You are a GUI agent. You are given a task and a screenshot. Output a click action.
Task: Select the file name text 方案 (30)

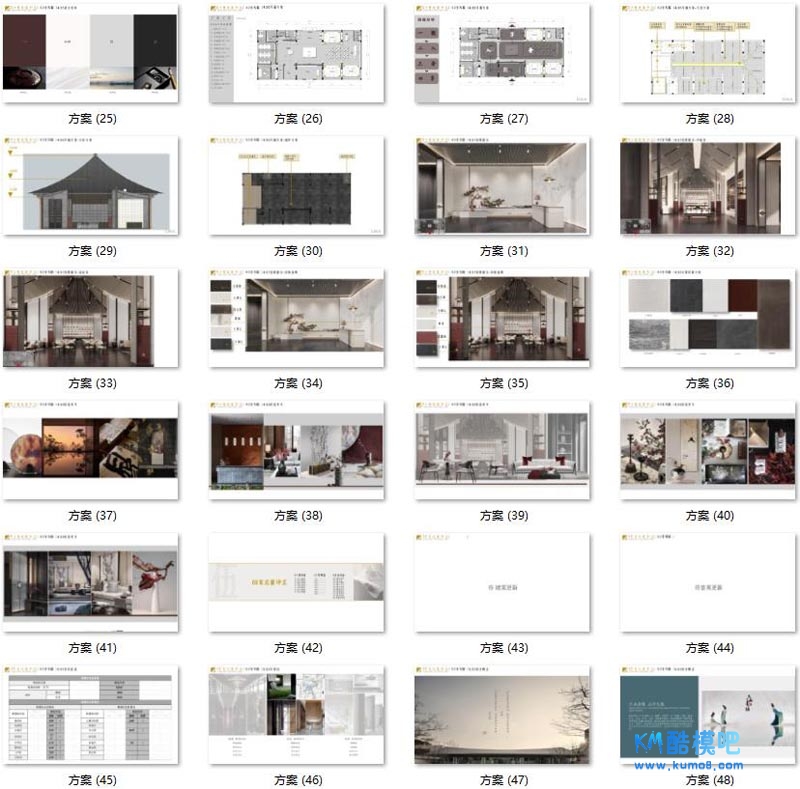pos(298,251)
